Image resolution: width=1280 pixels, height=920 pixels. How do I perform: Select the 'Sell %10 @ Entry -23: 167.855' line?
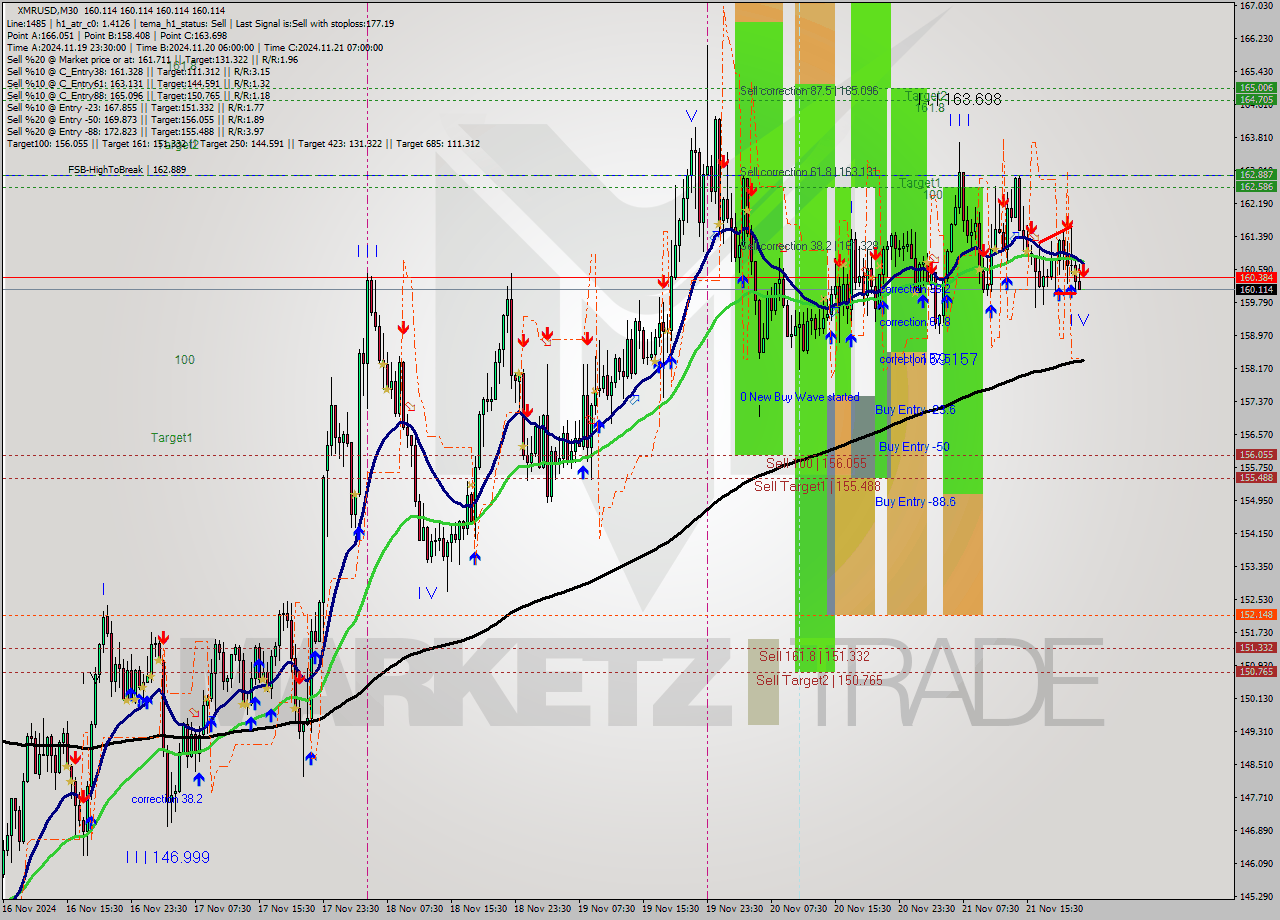tap(135, 107)
